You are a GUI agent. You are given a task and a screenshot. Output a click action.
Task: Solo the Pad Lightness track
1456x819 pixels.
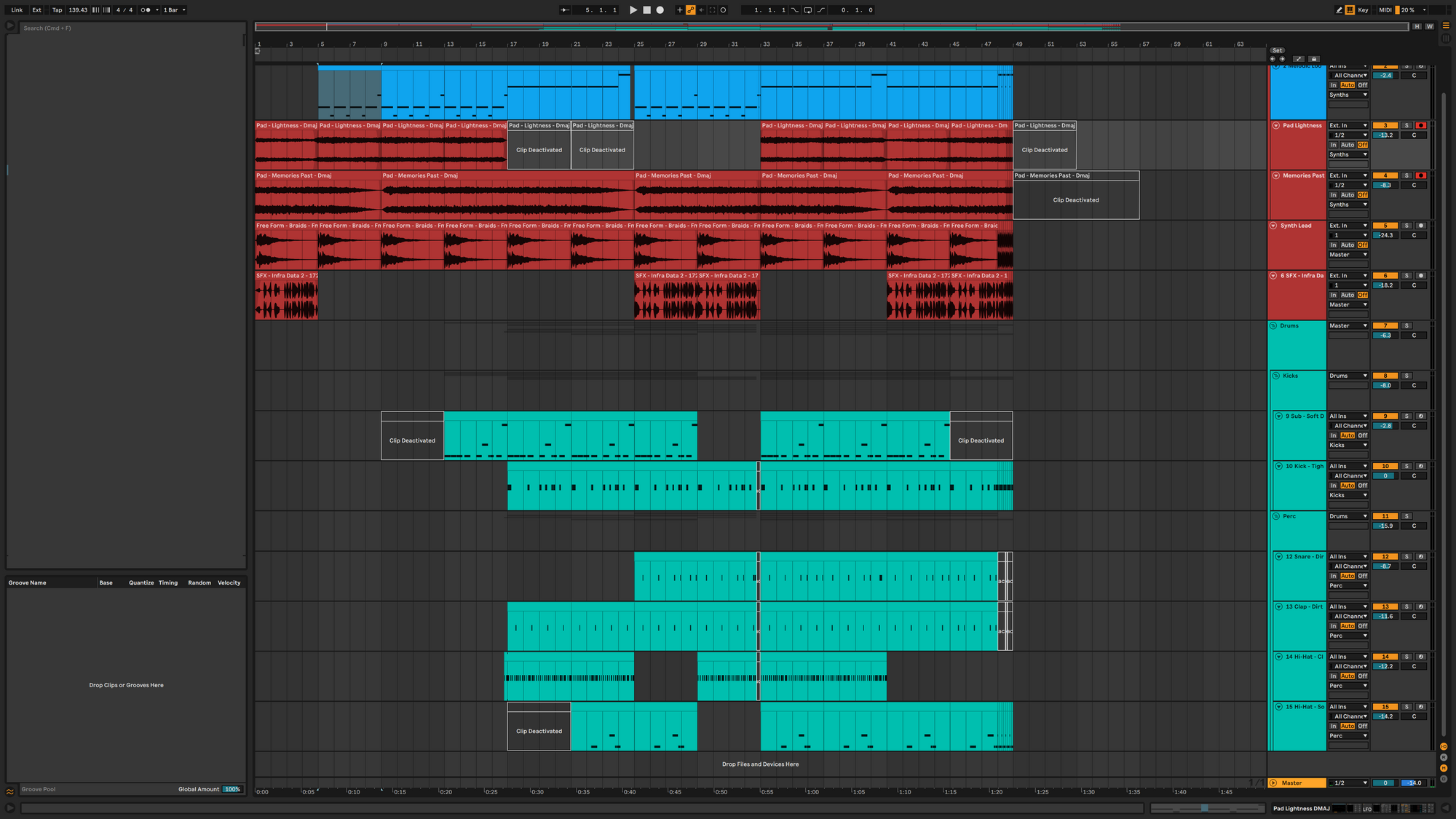tap(1406, 126)
